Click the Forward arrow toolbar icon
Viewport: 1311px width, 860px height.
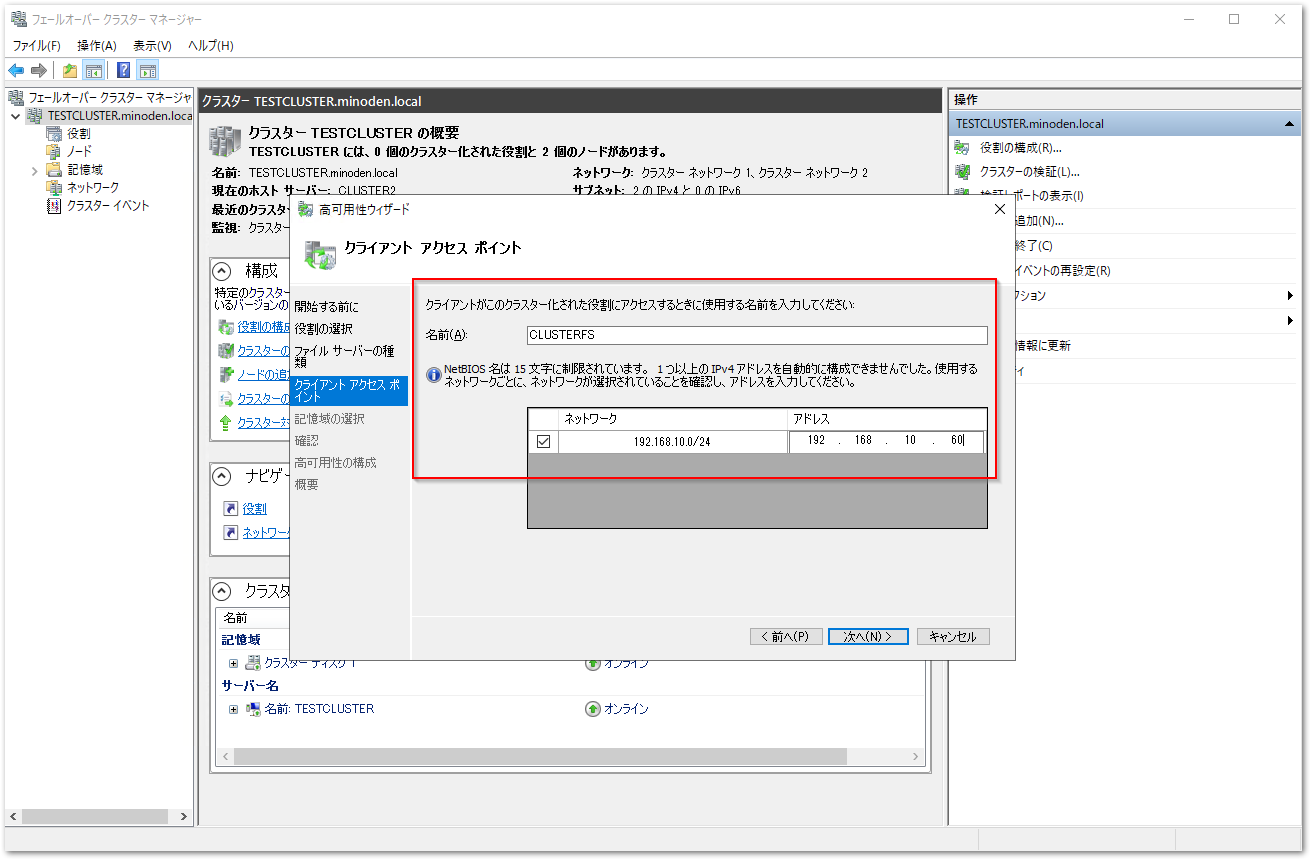(39, 70)
